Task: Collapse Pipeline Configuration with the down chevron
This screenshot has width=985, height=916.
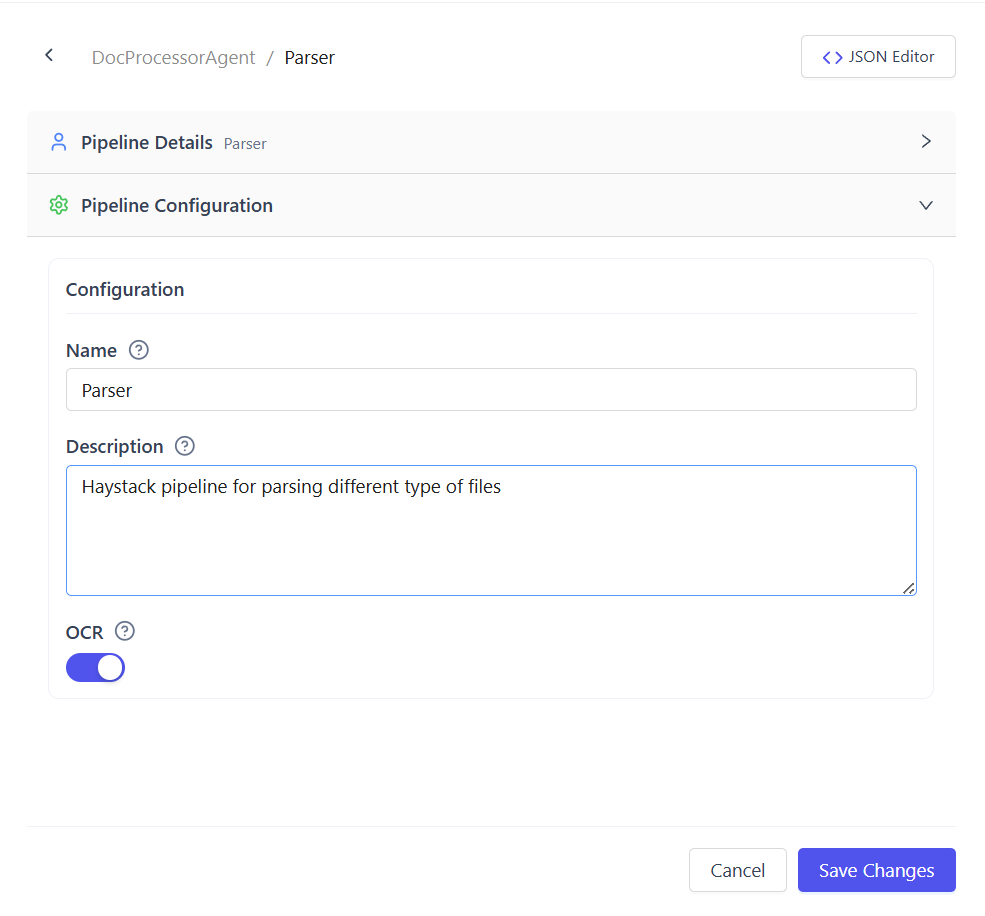Action: coord(926,205)
